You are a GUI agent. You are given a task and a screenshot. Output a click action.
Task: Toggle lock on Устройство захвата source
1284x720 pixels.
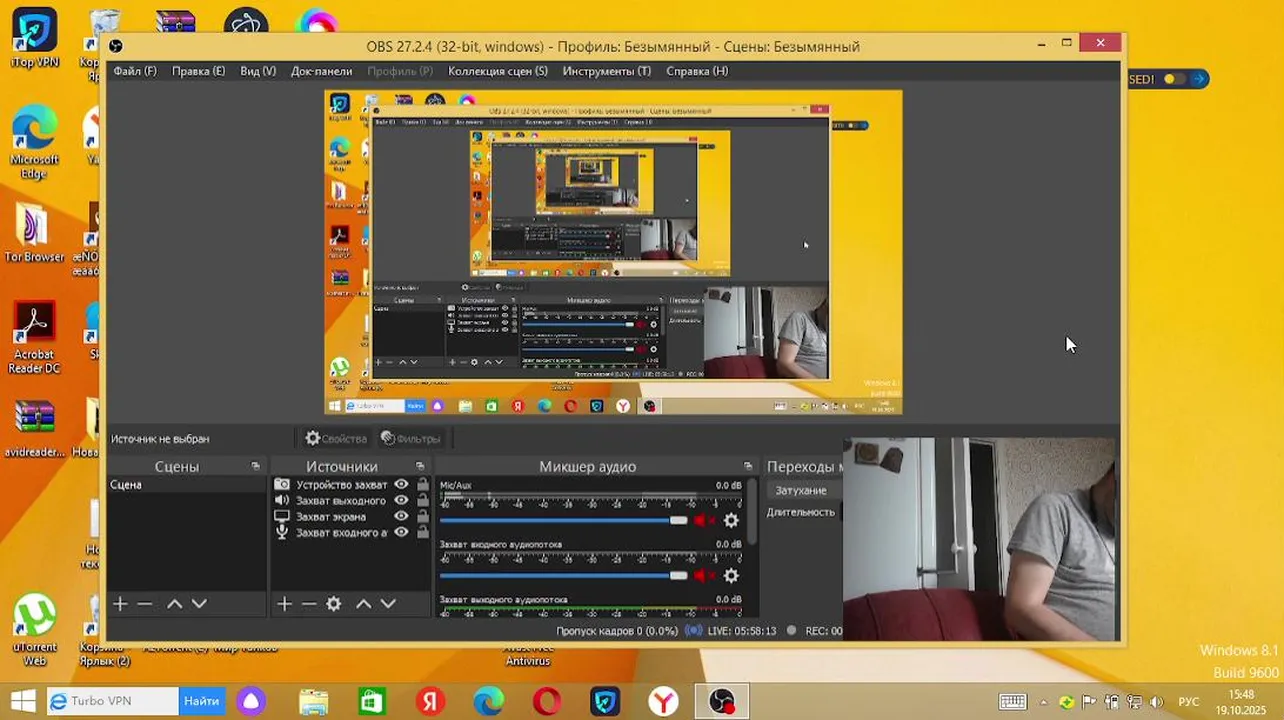coord(423,485)
